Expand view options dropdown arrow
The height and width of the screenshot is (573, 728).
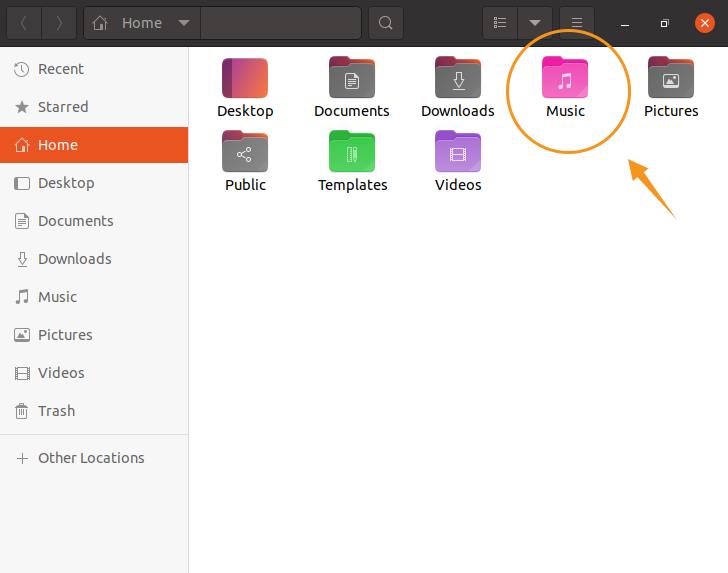535,23
